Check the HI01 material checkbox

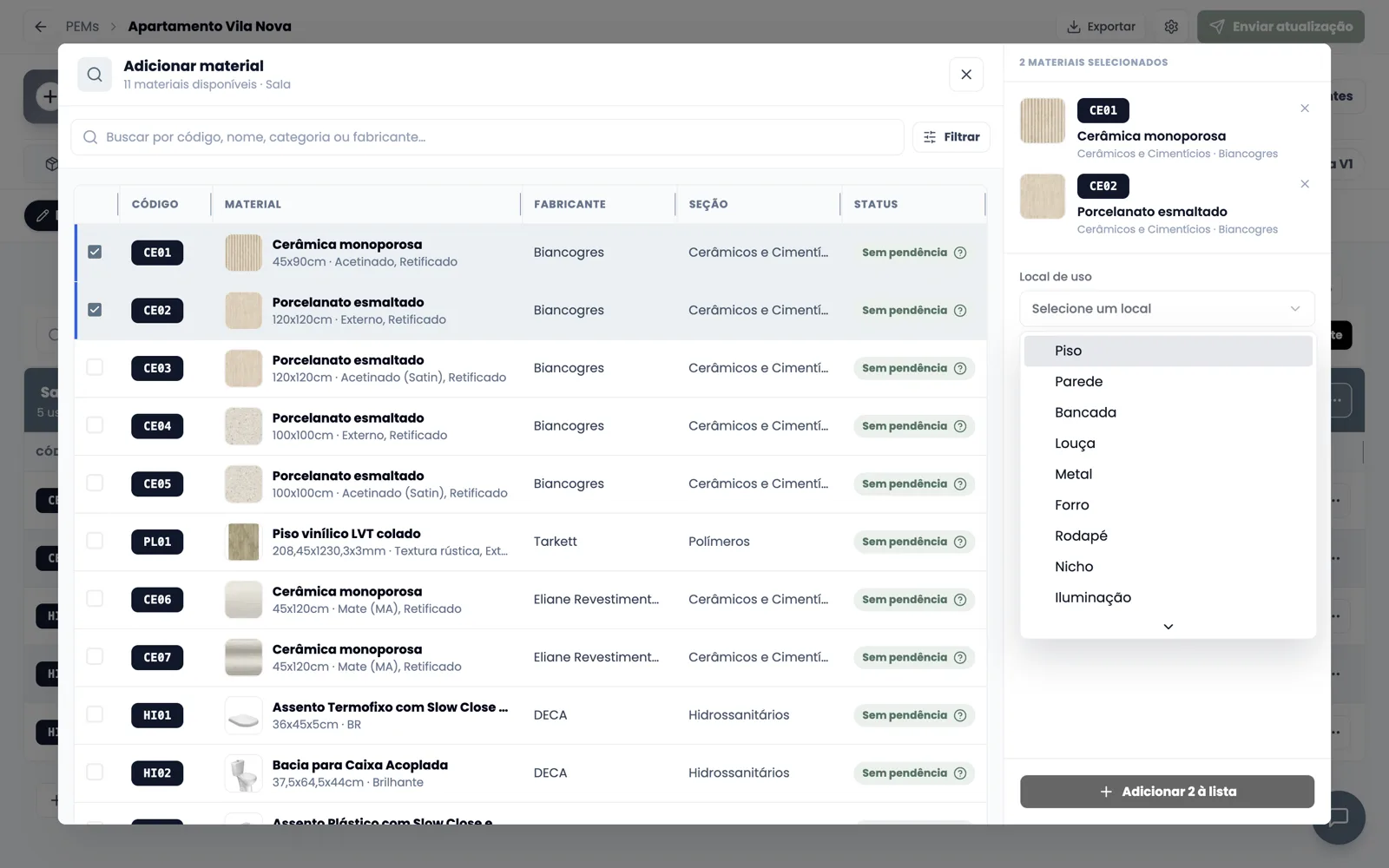coord(95,714)
